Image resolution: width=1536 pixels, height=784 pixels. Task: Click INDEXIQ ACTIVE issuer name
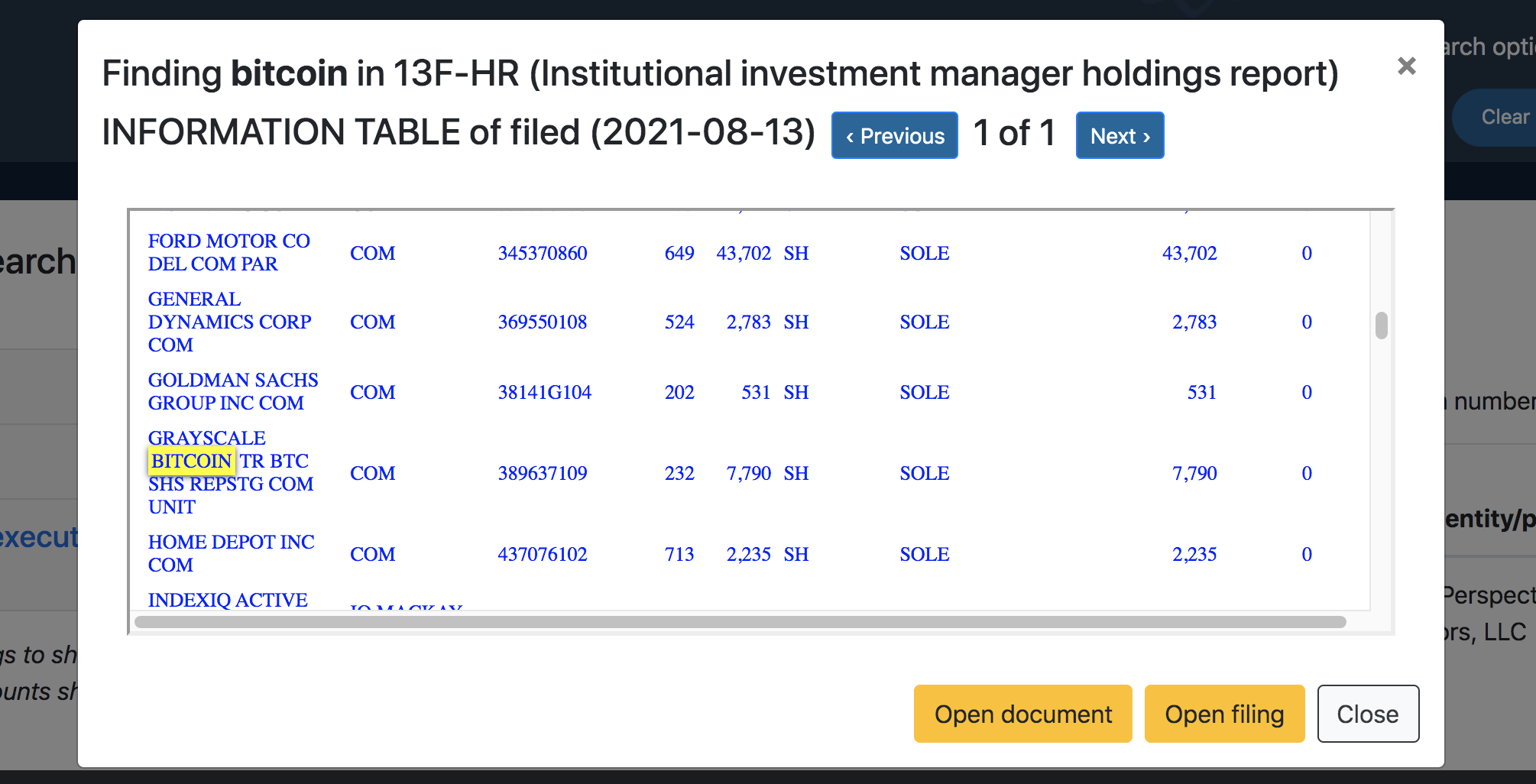click(x=228, y=600)
